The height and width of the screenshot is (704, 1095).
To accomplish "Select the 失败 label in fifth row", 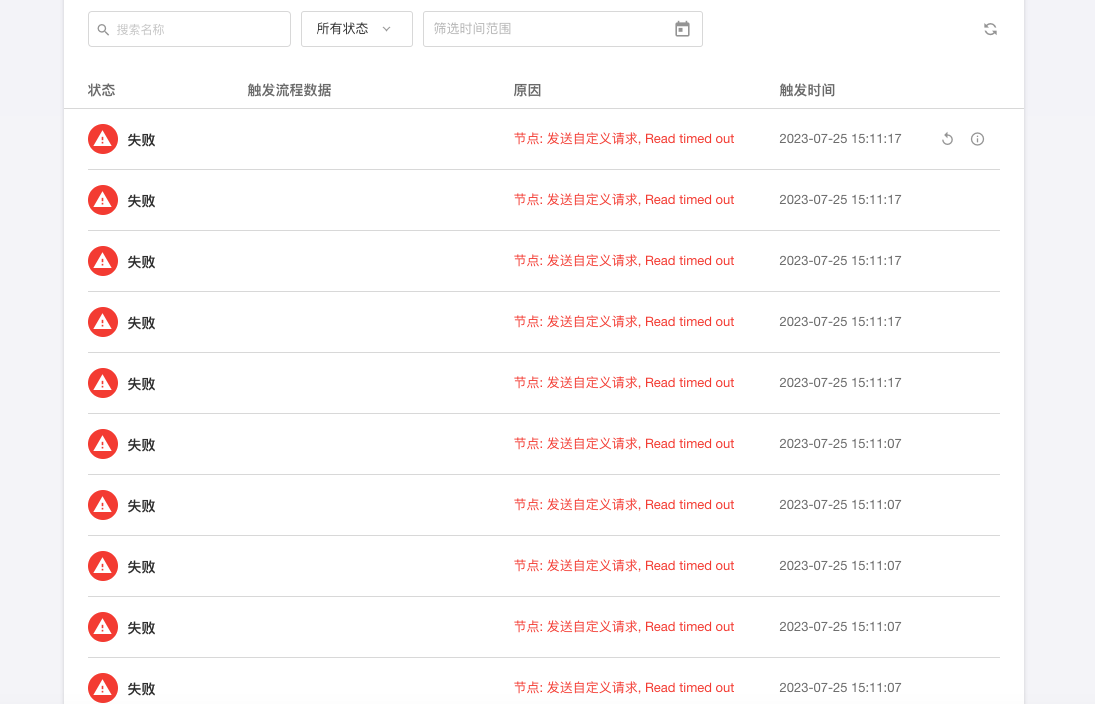I will point(141,384).
